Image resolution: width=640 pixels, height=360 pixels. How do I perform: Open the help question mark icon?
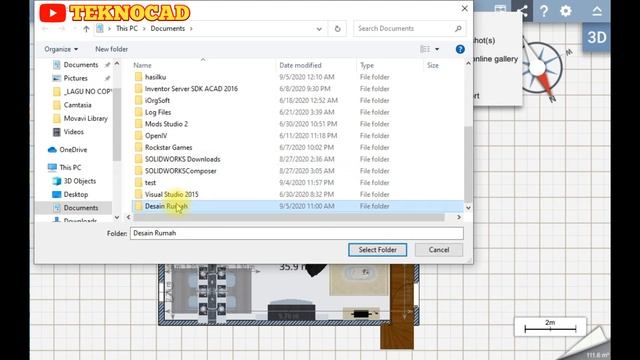(544, 11)
